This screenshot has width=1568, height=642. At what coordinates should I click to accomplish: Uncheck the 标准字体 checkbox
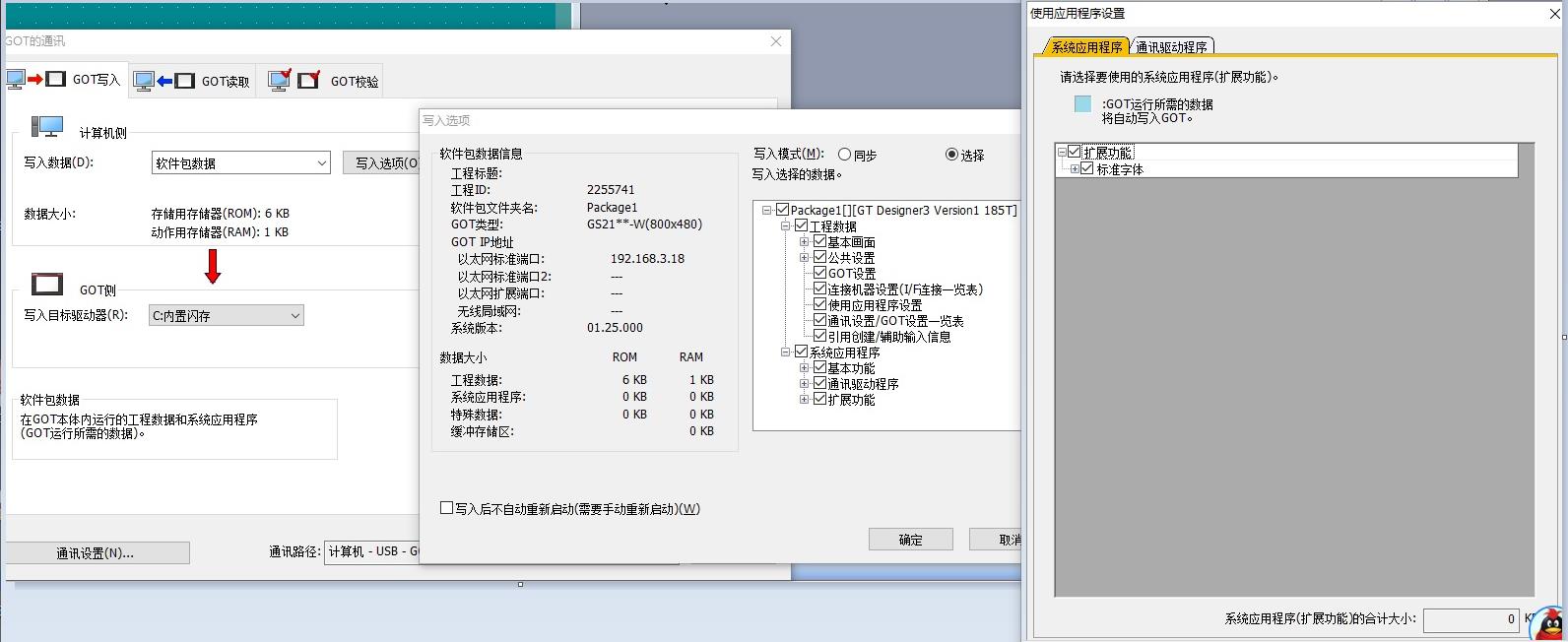tap(1087, 169)
